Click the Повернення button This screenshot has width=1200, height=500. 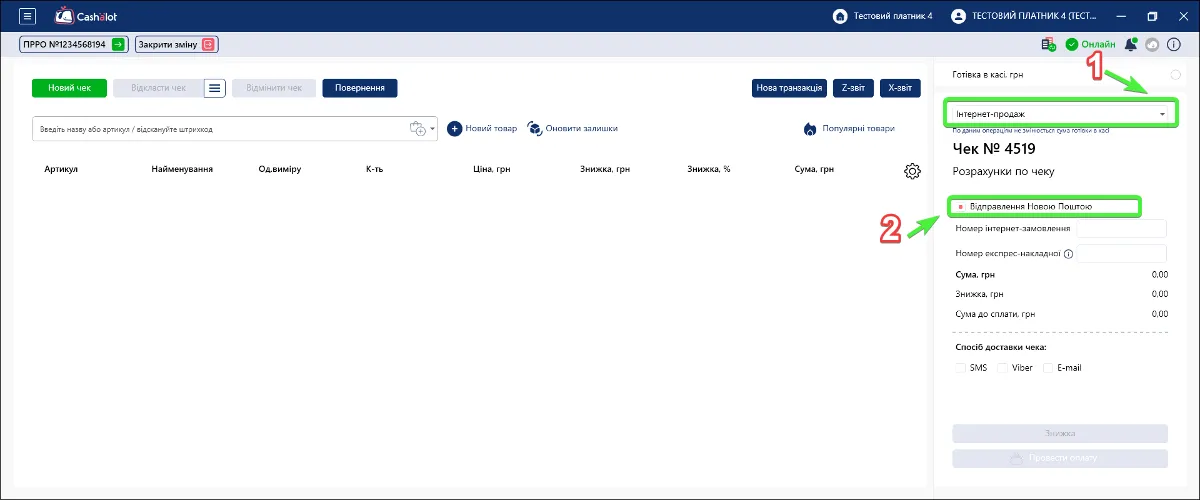pyautogui.click(x=360, y=88)
